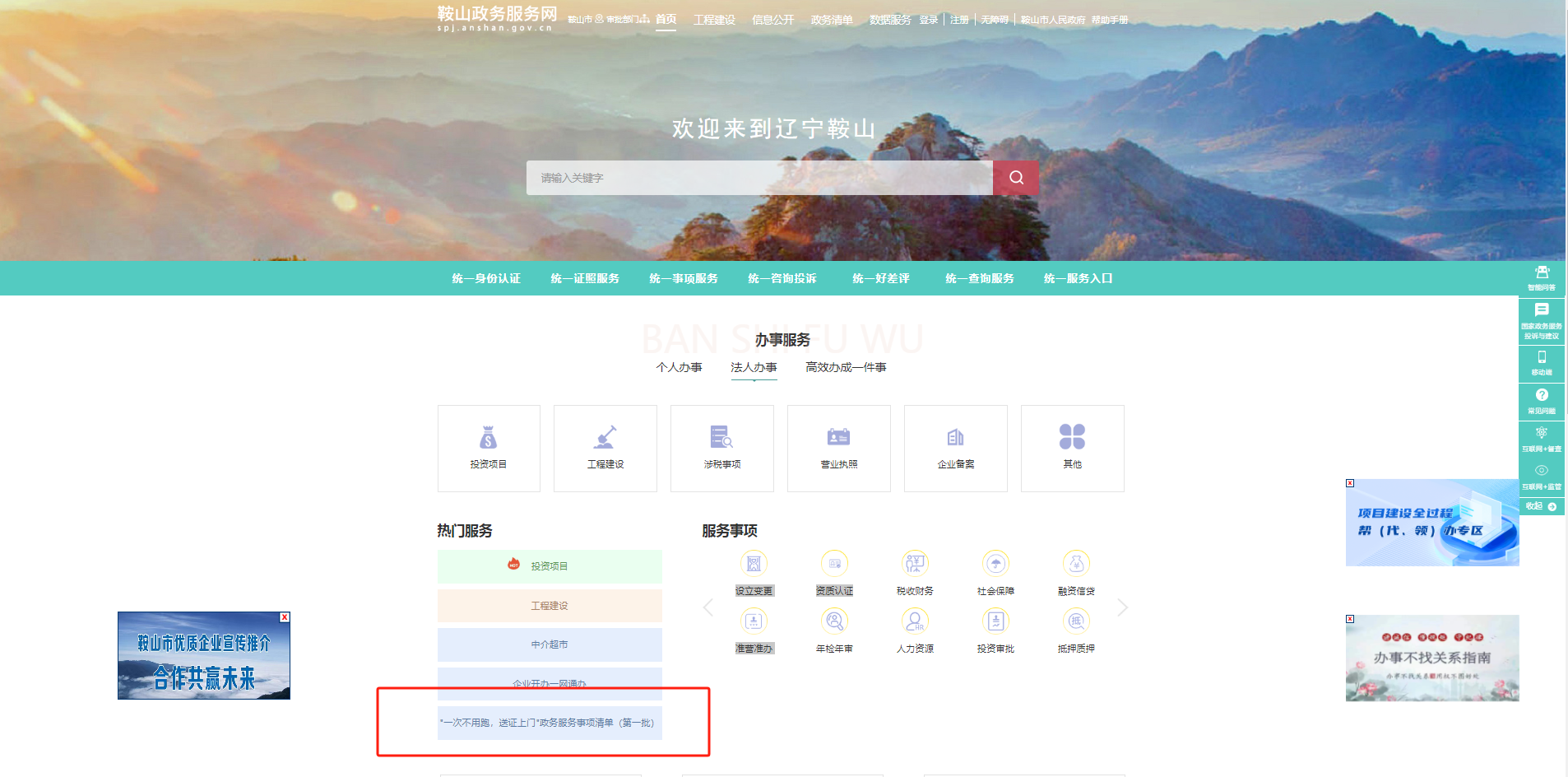The image size is (1568, 777).
Task: Open the 智能问答 assistant icon
Action: click(x=1542, y=273)
